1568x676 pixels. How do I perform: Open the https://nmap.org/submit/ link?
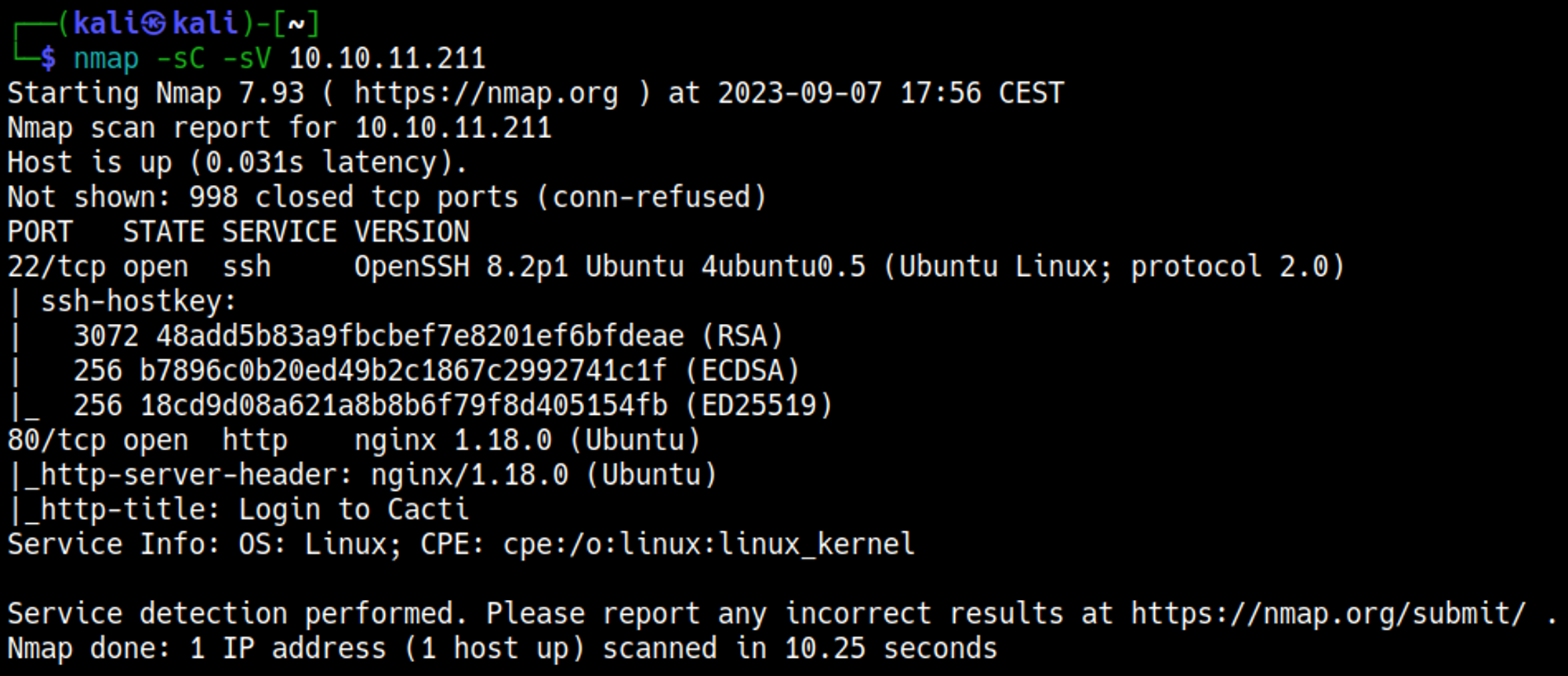pyautogui.click(x=1328, y=613)
